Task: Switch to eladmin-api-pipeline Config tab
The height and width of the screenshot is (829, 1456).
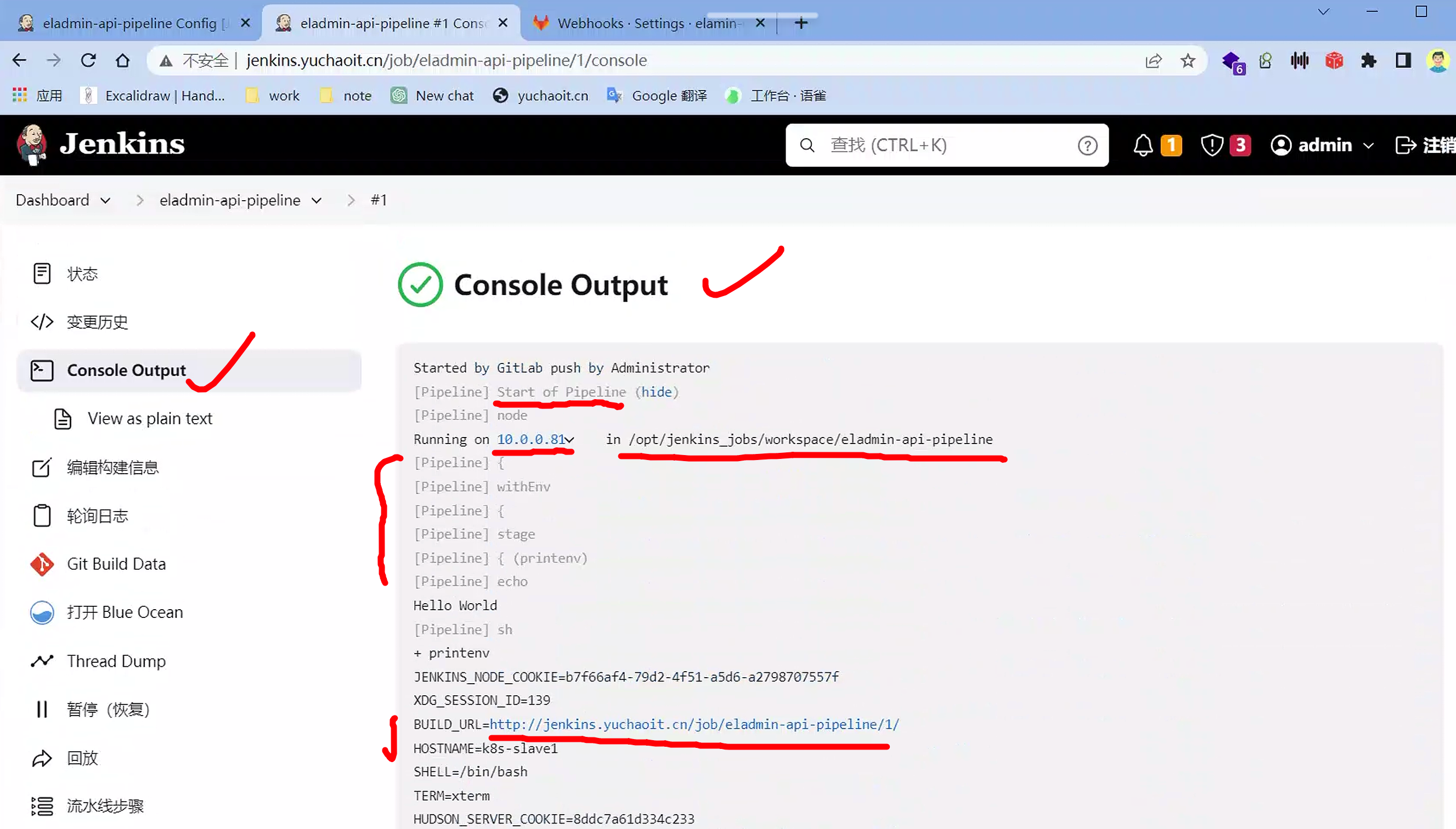Action: coord(129,24)
